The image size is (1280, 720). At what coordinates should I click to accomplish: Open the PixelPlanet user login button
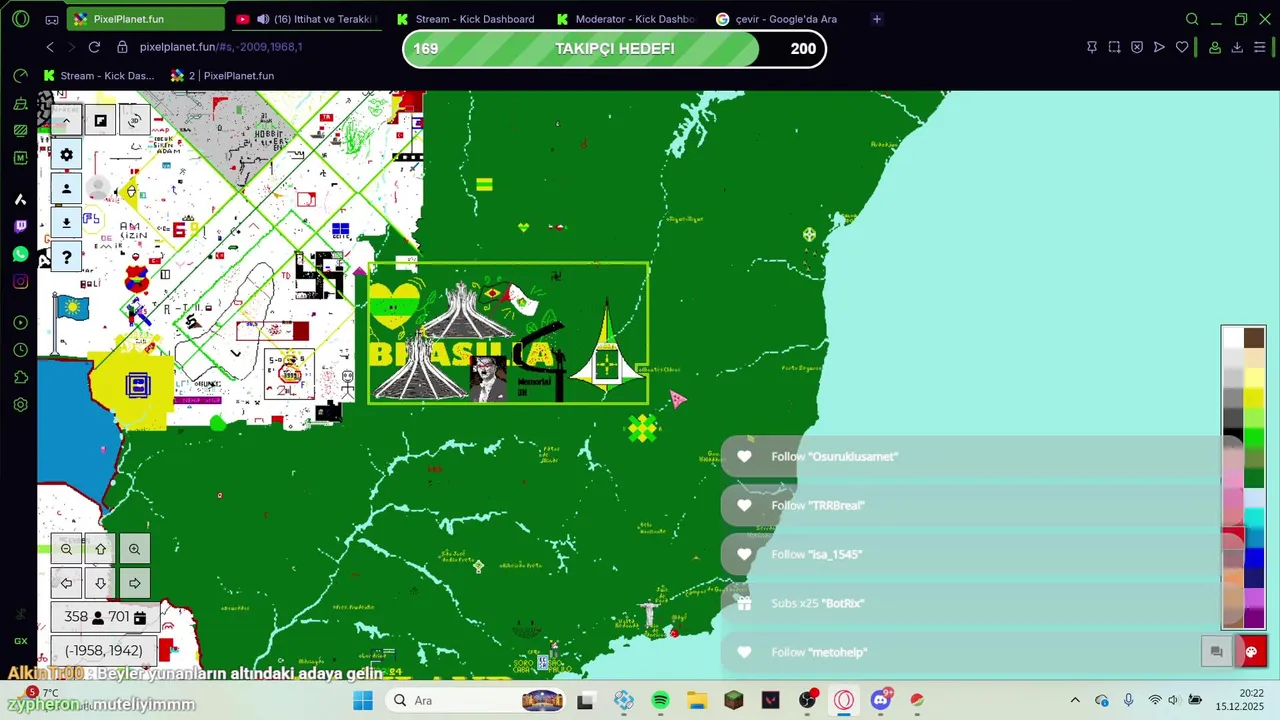point(66,188)
